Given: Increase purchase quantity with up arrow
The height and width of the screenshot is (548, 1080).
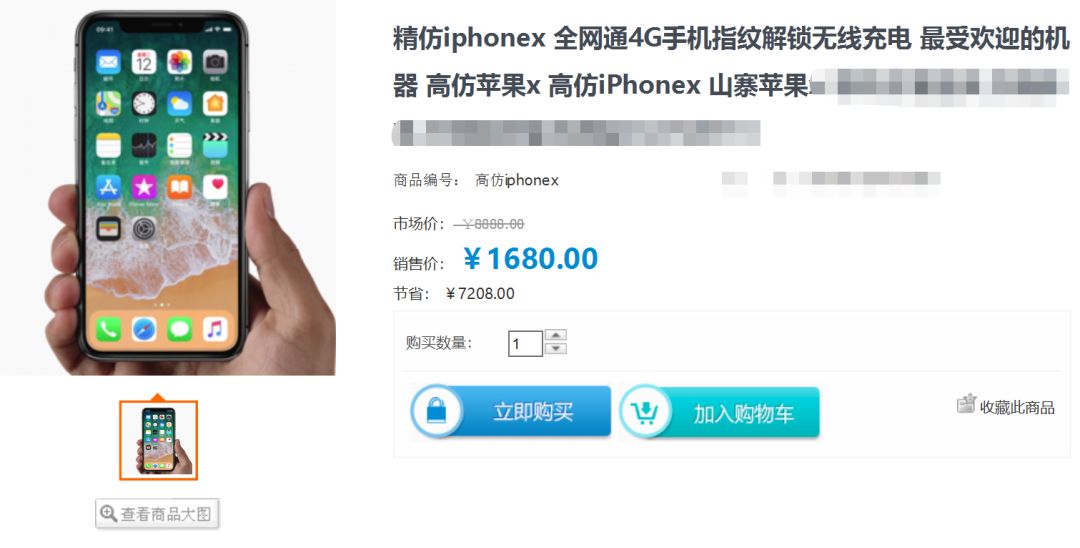Looking at the screenshot, I should [555, 335].
